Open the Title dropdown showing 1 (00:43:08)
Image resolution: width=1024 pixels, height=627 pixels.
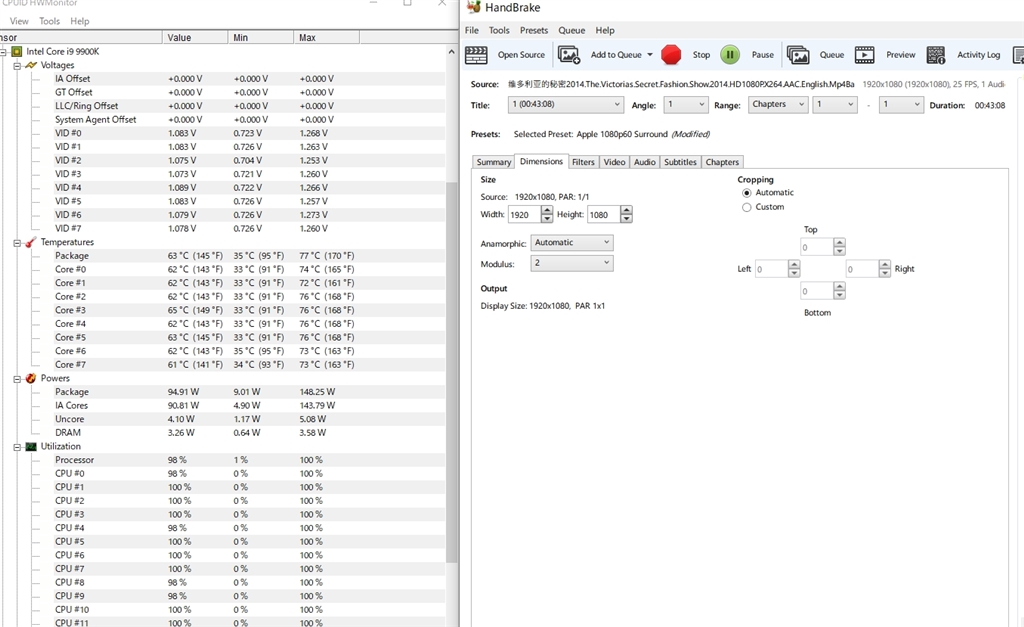tap(566, 104)
